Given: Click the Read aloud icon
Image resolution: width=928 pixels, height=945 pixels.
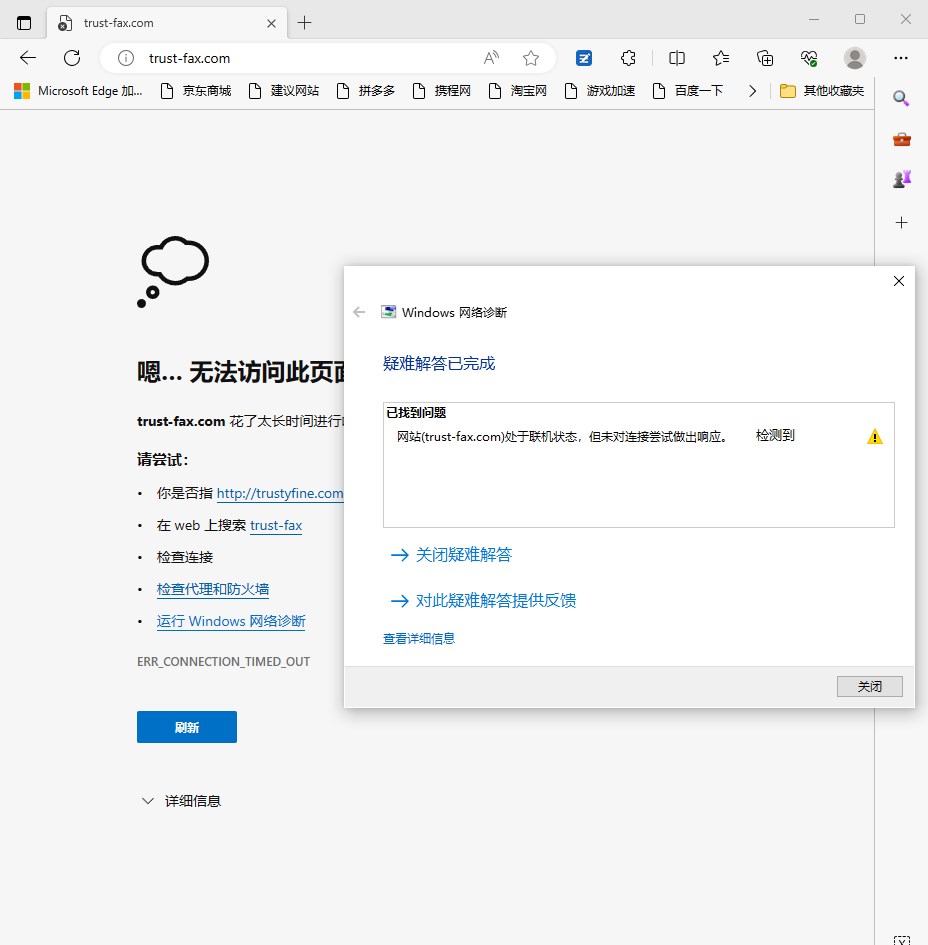Looking at the screenshot, I should (x=491, y=58).
